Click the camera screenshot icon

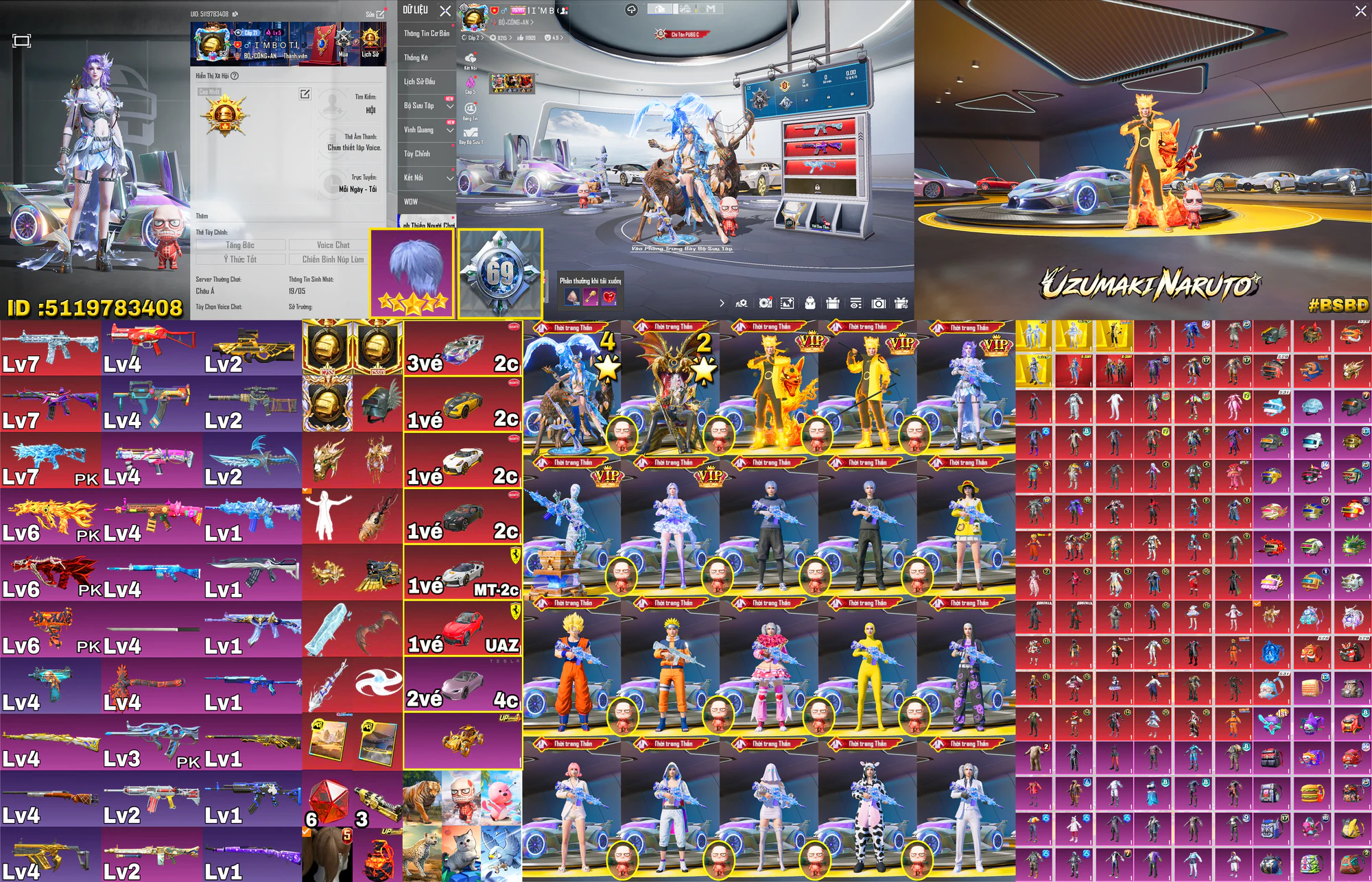click(878, 302)
